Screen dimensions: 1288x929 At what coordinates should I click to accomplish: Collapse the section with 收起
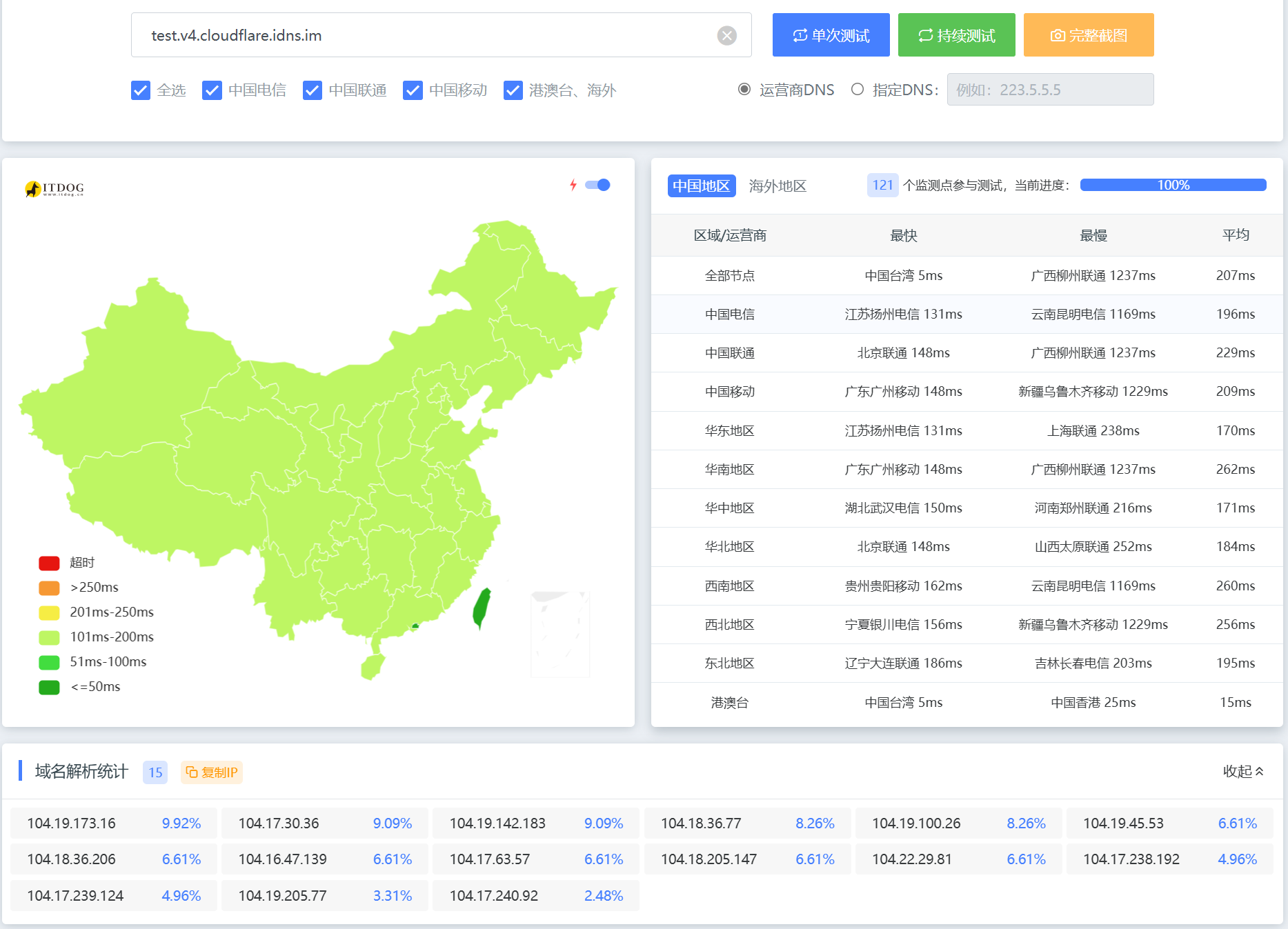[x=1243, y=771]
